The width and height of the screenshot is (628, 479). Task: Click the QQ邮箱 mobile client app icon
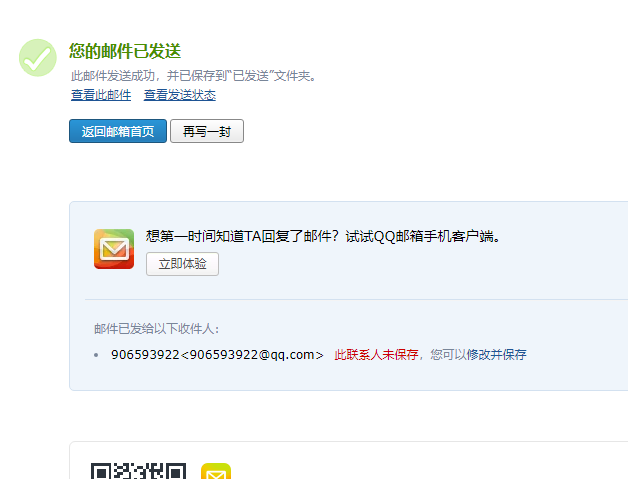point(114,249)
